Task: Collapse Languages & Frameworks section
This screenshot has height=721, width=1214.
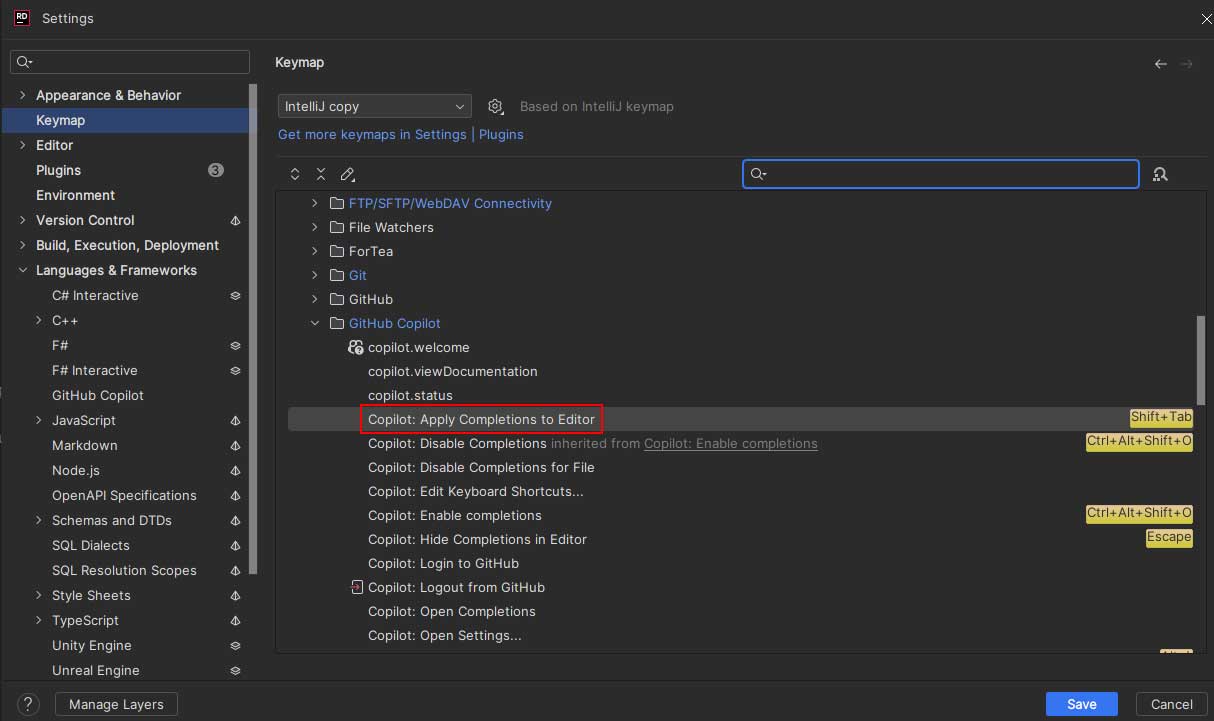Action: coord(22,270)
